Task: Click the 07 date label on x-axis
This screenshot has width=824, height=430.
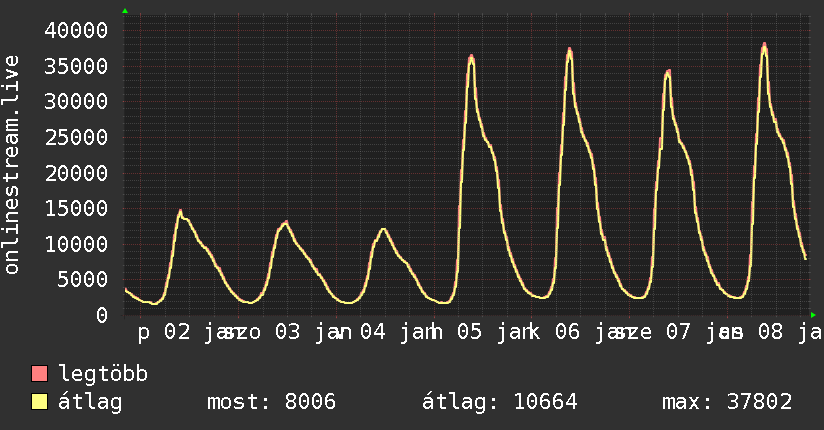Action: [x=678, y=332]
